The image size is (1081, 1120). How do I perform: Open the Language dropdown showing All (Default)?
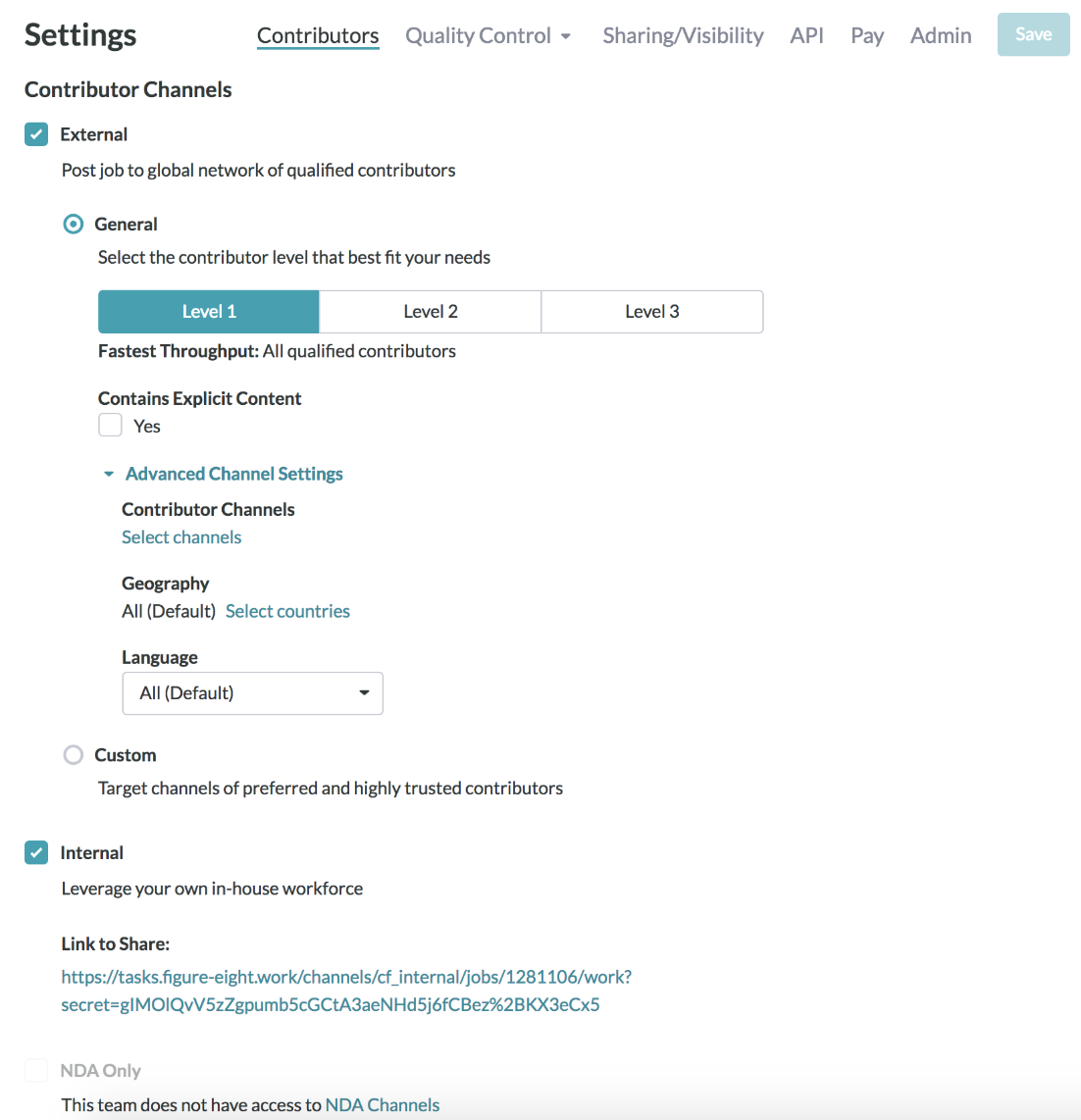coord(252,692)
